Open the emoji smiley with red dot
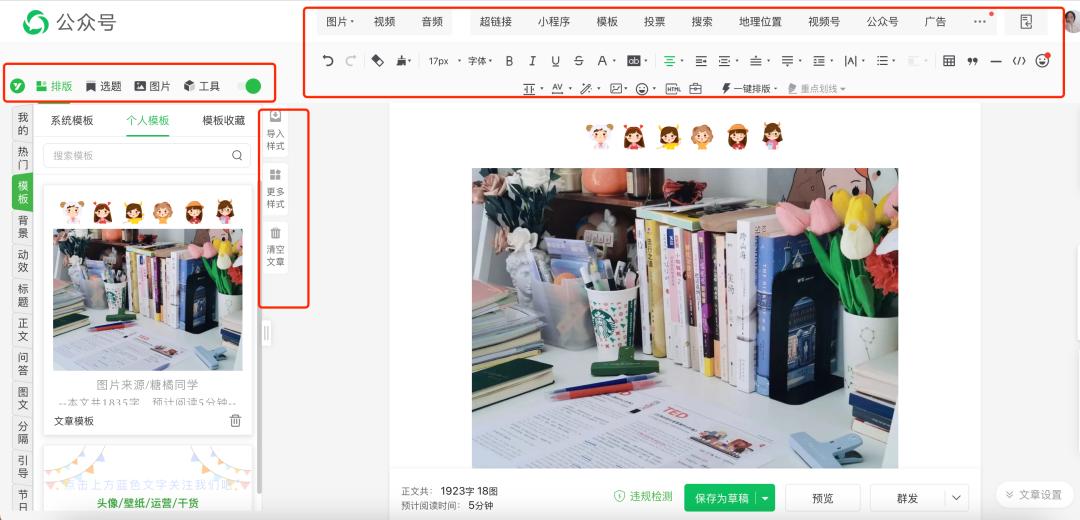This screenshot has width=1080, height=520. (1042, 61)
